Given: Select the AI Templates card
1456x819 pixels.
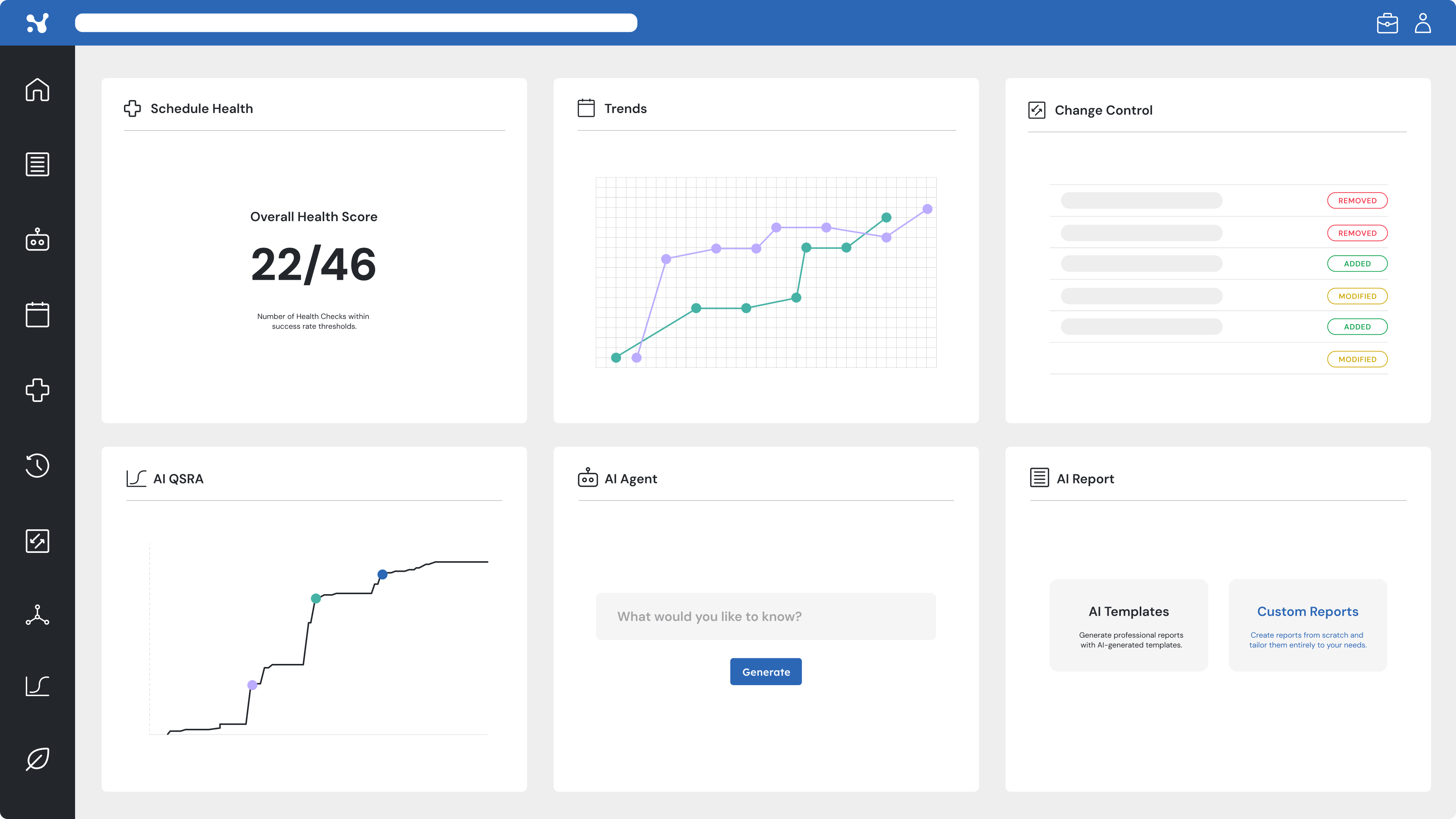Looking at the screenshot, I should pyautogui.click(x=1128, y=625).
